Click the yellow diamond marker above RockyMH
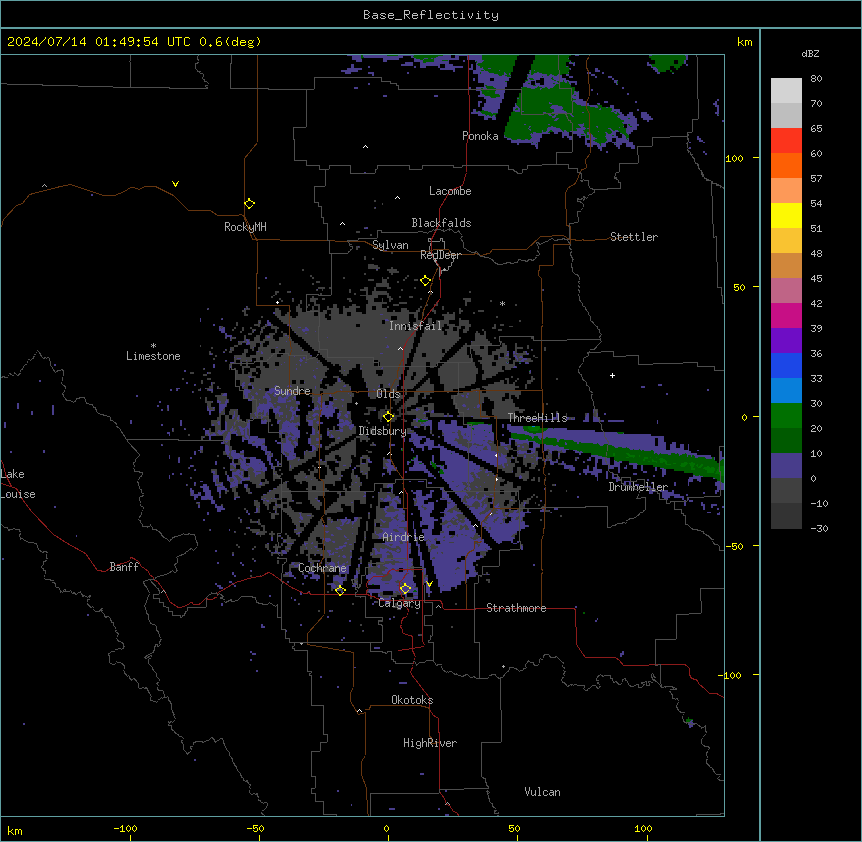The height and width of the screenshot is (842, 862). click(249, 204)
